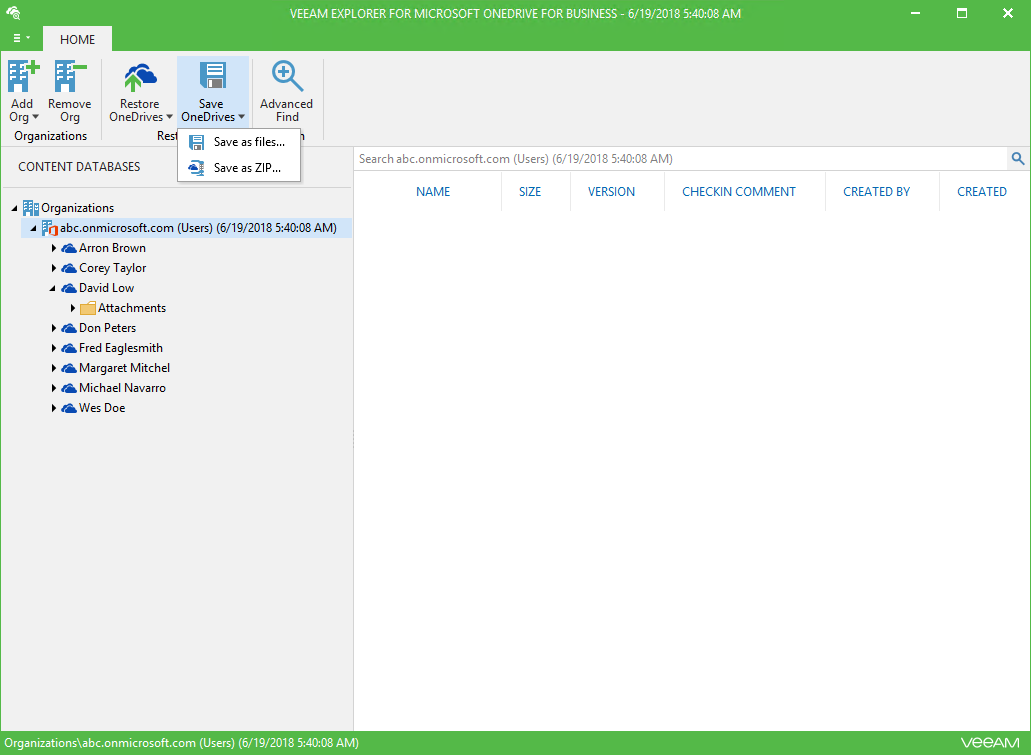The height and width of the screenshot is (755, 1031).
Task: Expand Don Peters' tree node
Action: [x=54, y=328]
